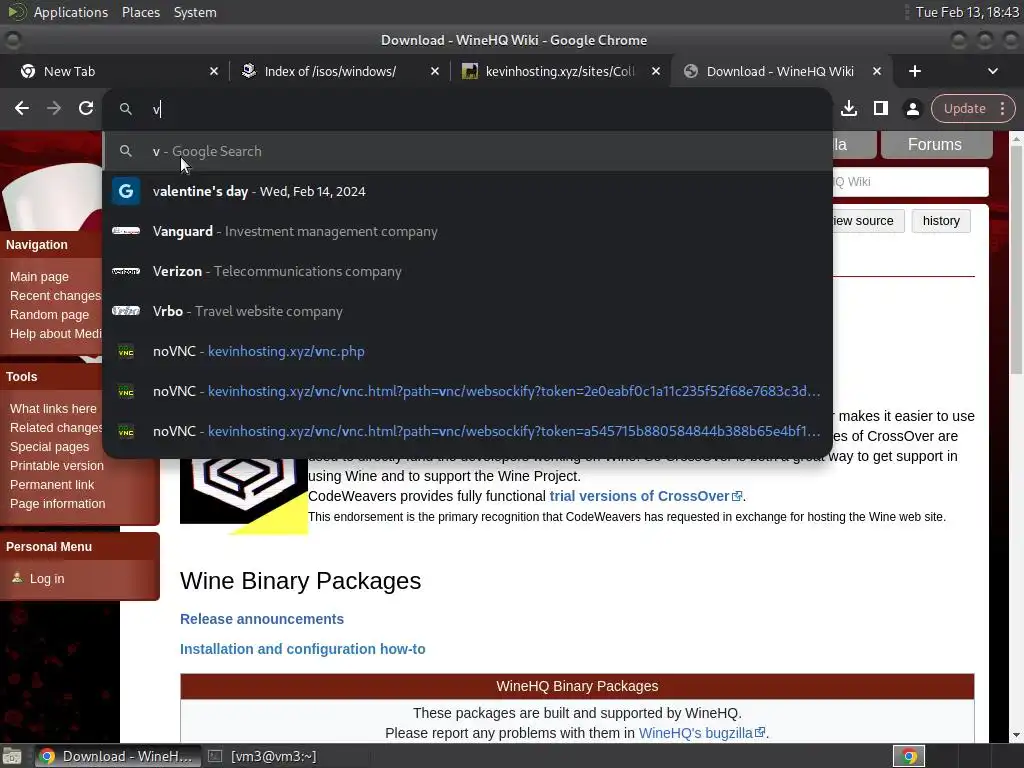Screen dimensions: 1024x768
Task: Click the Vrbo logo icon in suggestions
Action: (126, 312)
